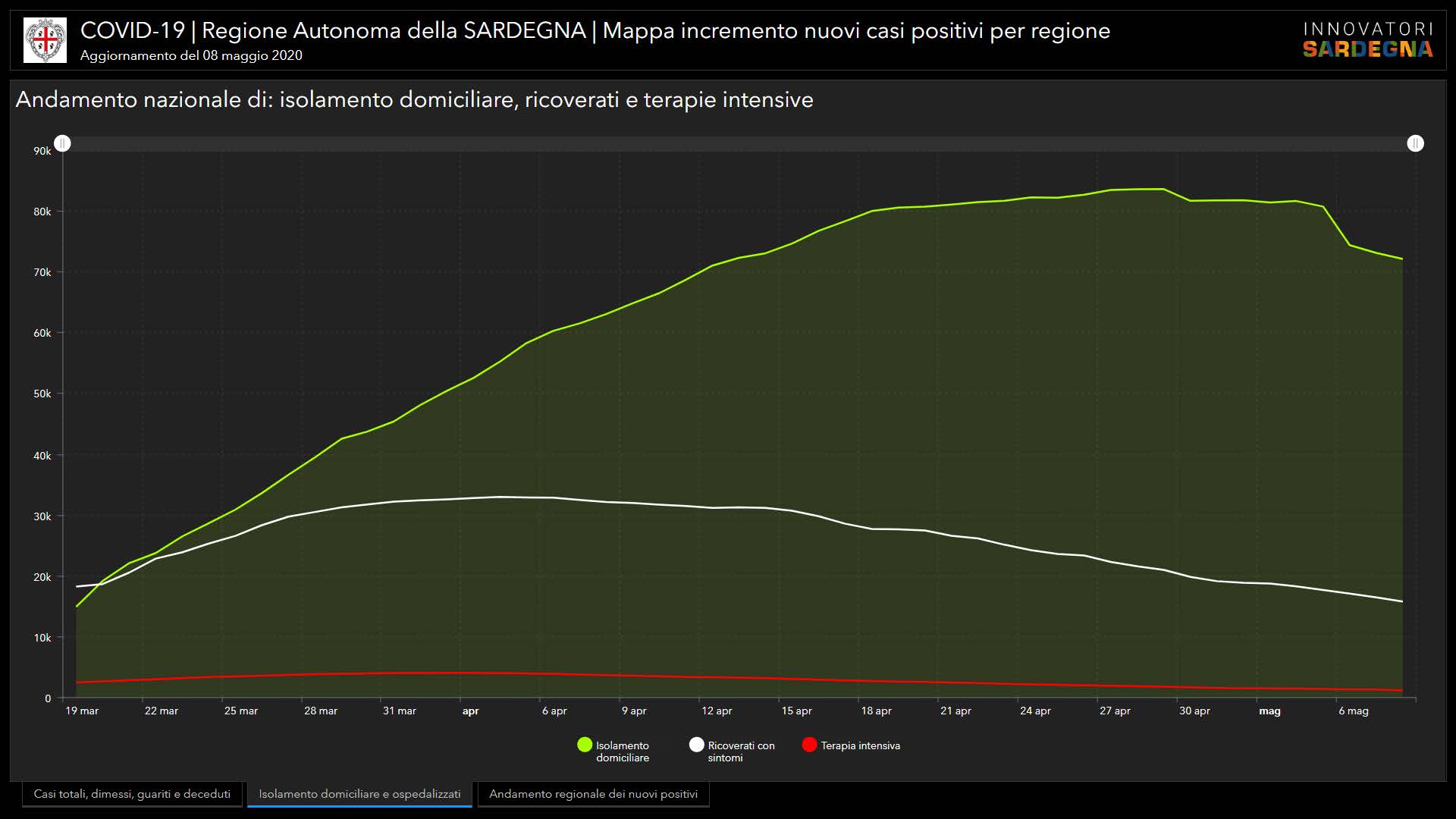This screenshot has height=819, width=1456.
Task: Open Casi totali, dimessi, guariti e deceduti tab
Action: point(132,794)
